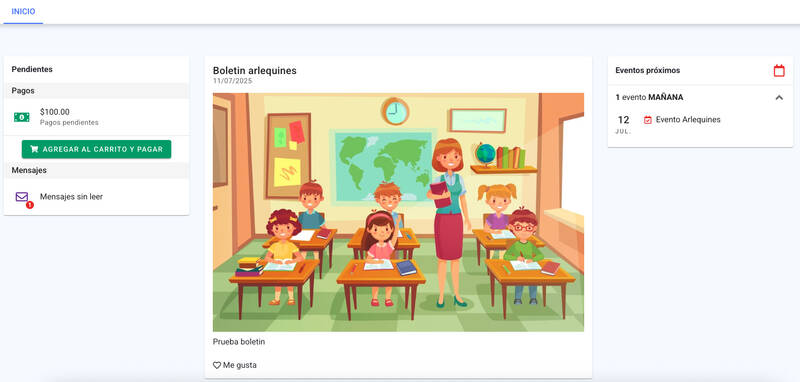The width and height of the screenshot is (800, 382).
Task: Open the unread messages envelope icon
Action: point(21,197)
